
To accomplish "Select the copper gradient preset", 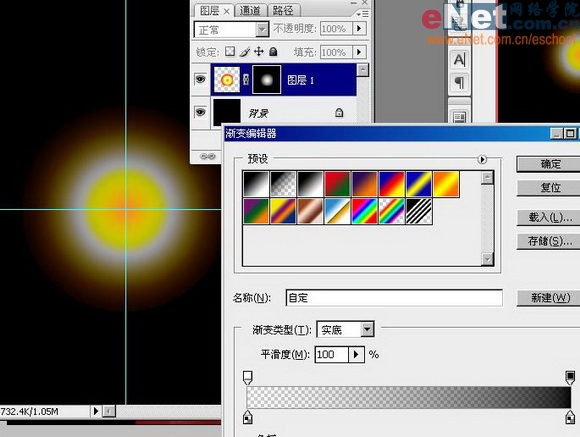I will [310, 211].
